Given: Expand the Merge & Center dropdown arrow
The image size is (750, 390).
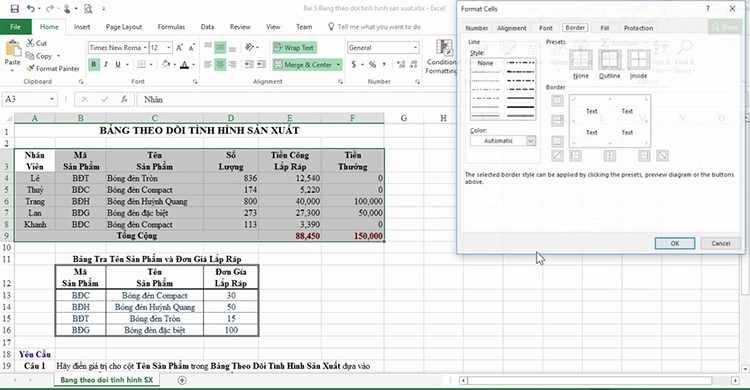Looking at the screenshot, I should click(338, 64).
